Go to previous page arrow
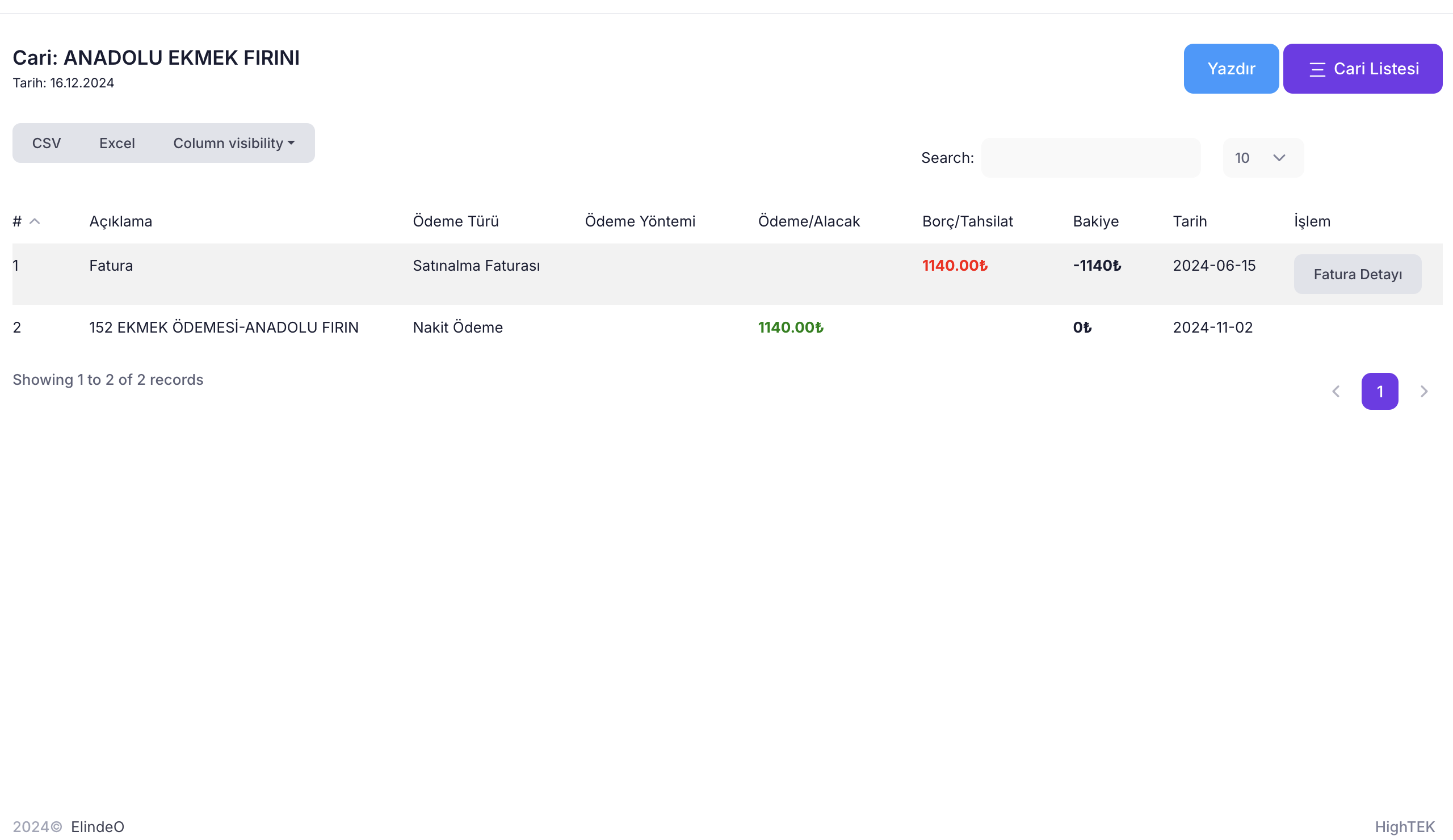 [x=1336, y=392]
